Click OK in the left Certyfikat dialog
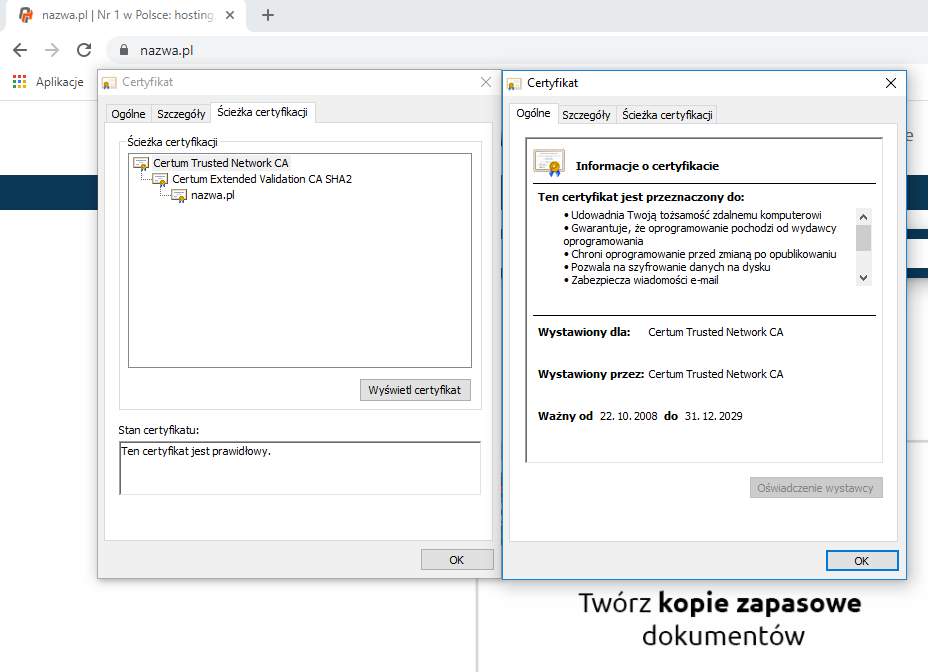The height and width of the screenshot is (672, 928). click(x=457, y=560)
